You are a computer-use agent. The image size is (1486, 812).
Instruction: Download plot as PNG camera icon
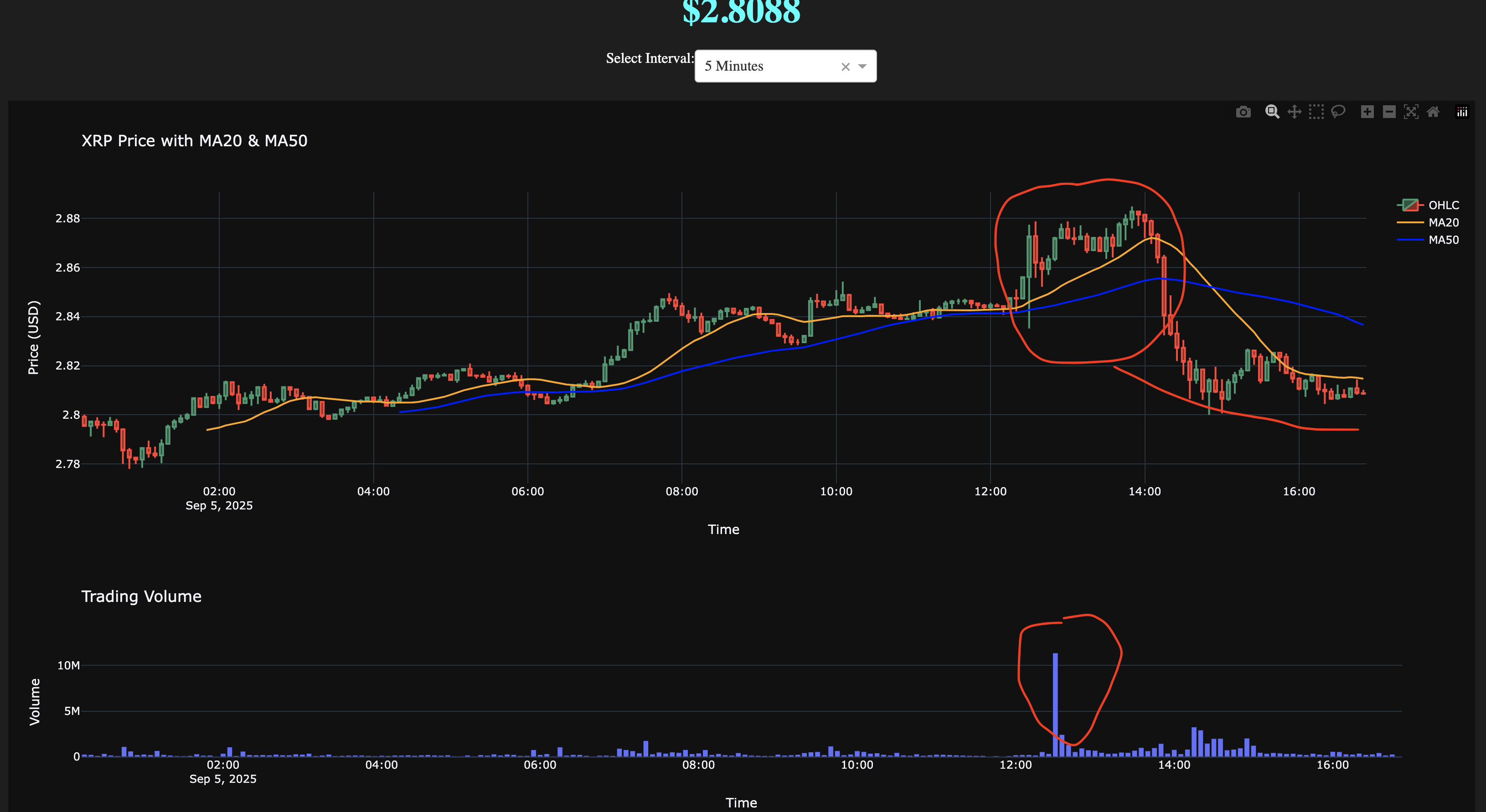point(1243,112)
